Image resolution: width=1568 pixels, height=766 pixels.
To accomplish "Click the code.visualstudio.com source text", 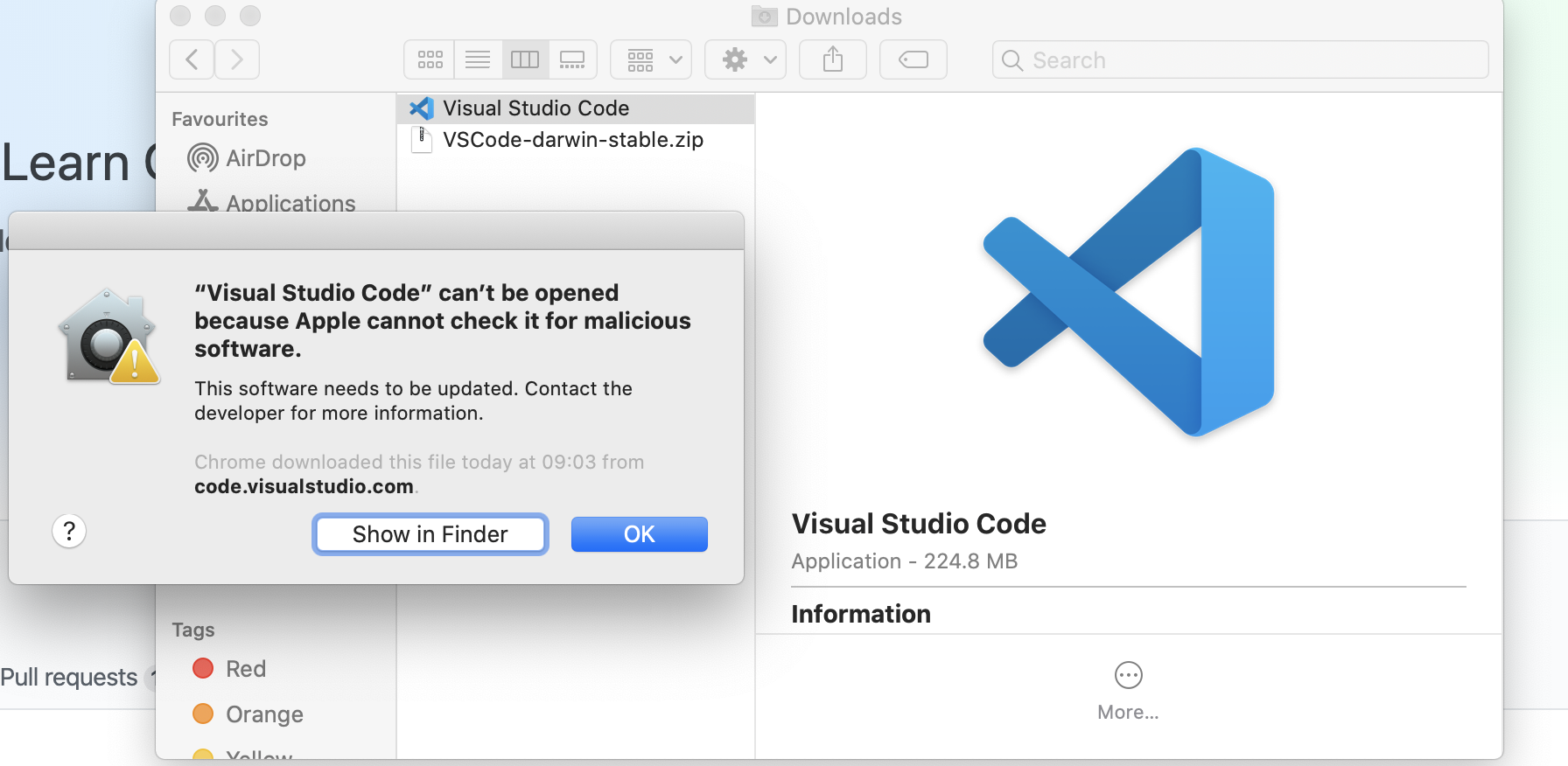I will pos(304,486).
